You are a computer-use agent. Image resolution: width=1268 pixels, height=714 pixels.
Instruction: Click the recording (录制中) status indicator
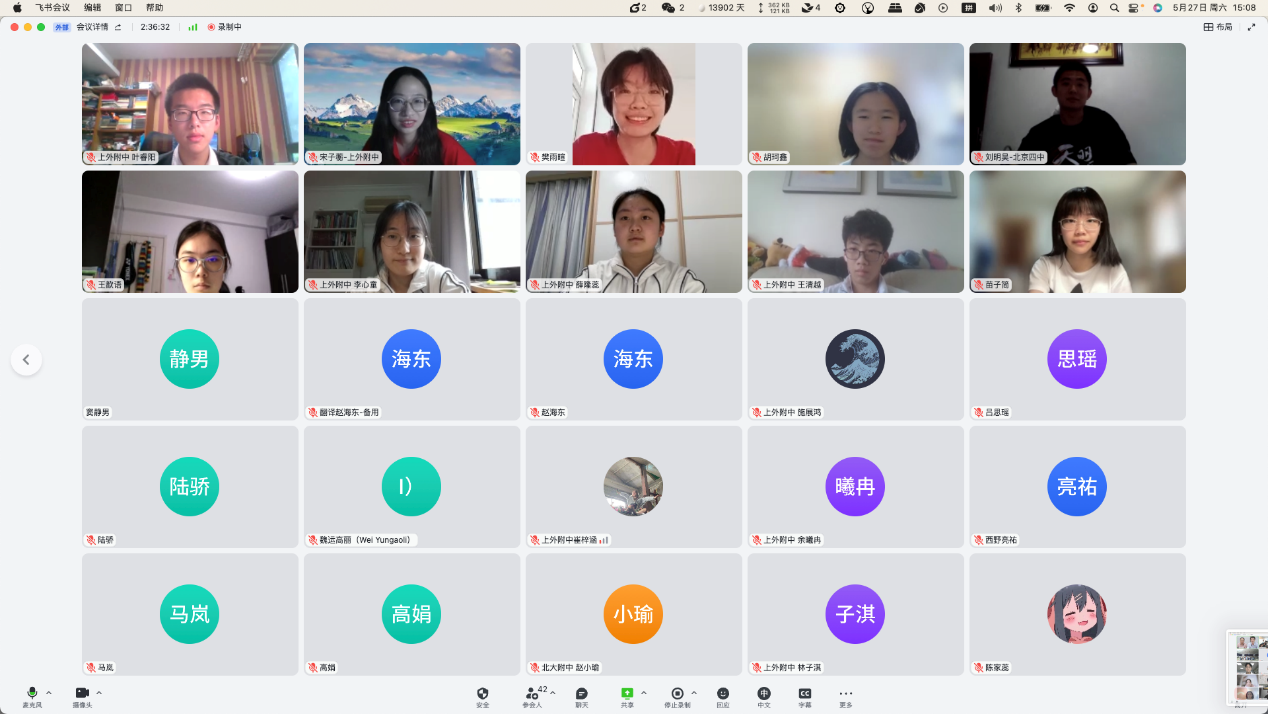tap(225, 27)
